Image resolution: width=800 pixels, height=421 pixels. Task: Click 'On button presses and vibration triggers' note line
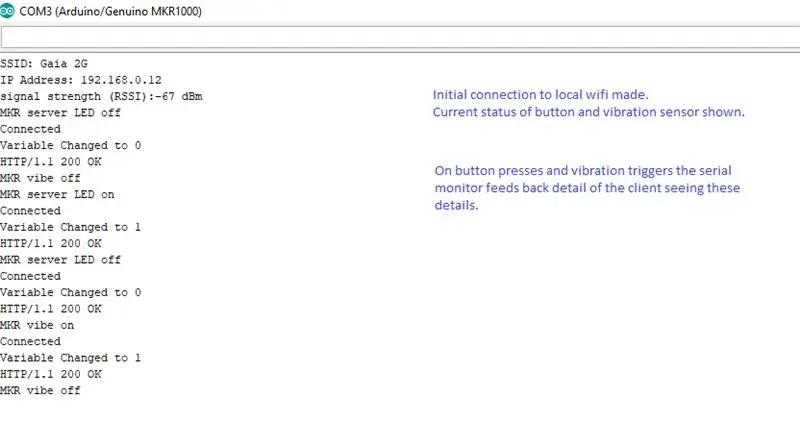pos(583,170)
